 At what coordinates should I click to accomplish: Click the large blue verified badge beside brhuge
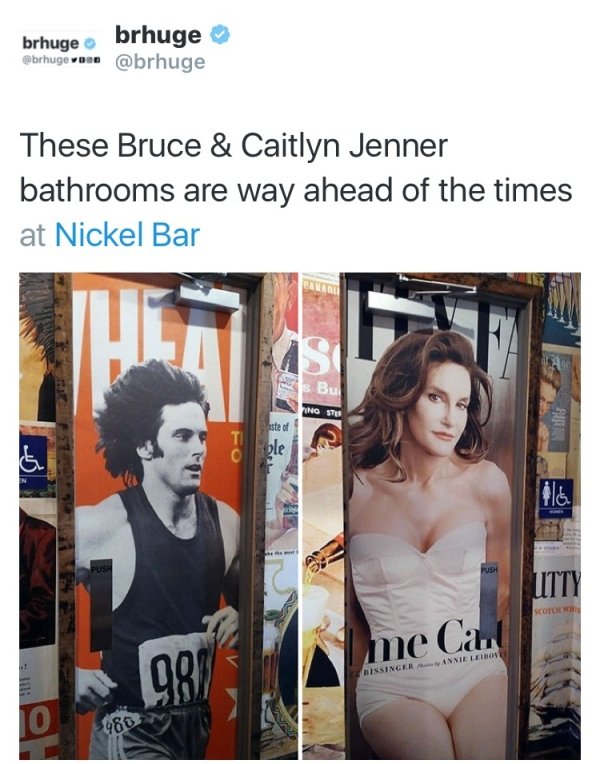click(x=220, y=35)
